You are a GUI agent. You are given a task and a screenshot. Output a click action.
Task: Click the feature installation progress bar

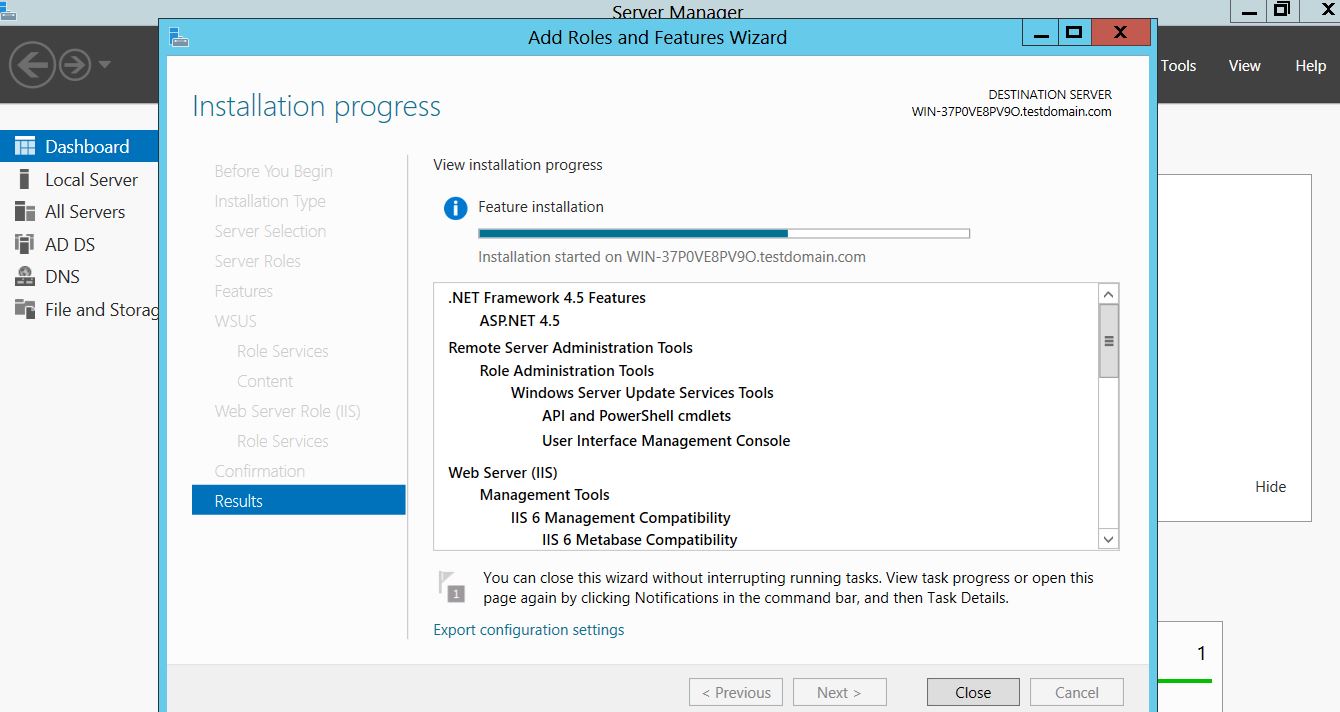724,234
